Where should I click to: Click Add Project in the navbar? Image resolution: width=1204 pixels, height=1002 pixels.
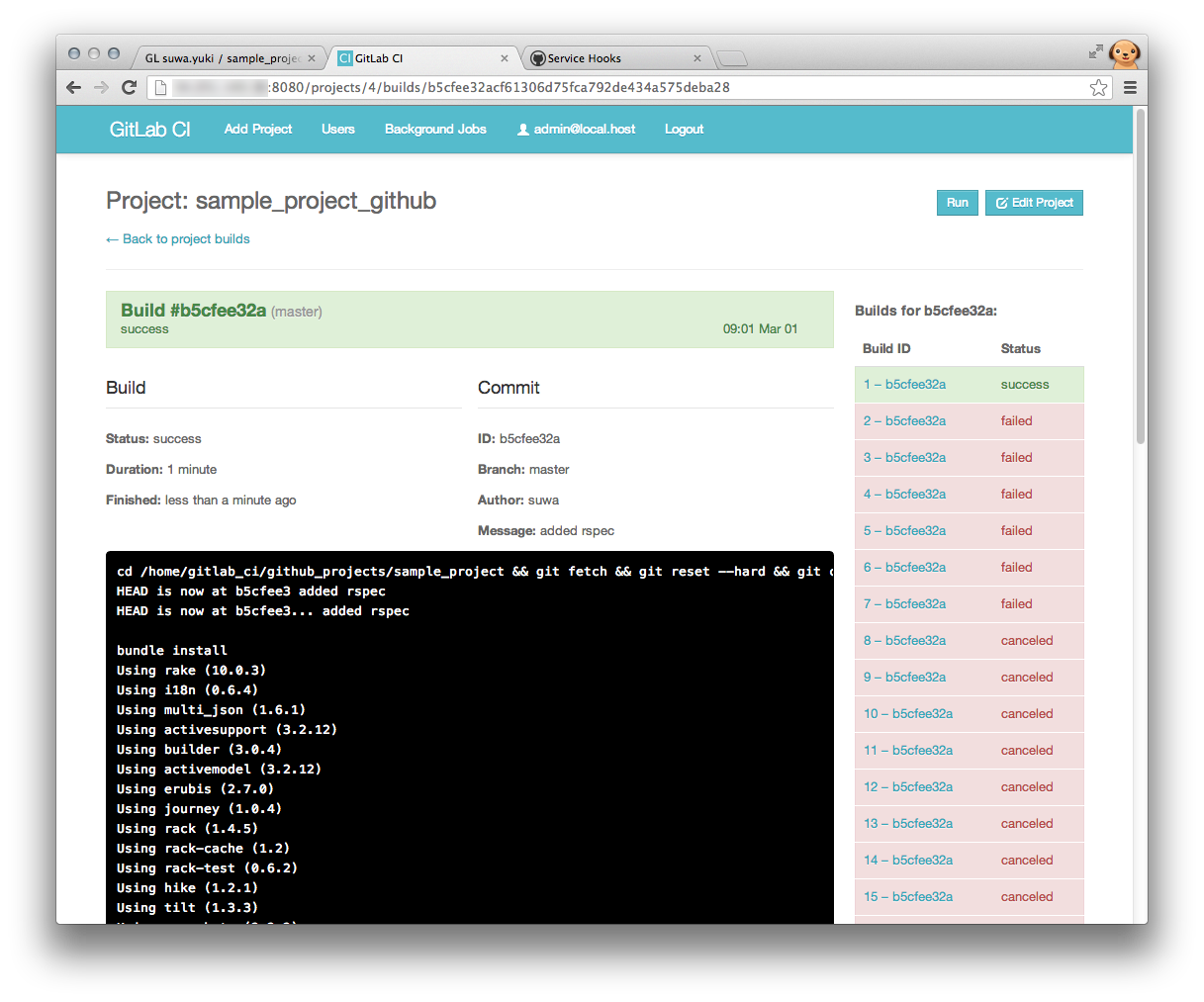257,129
